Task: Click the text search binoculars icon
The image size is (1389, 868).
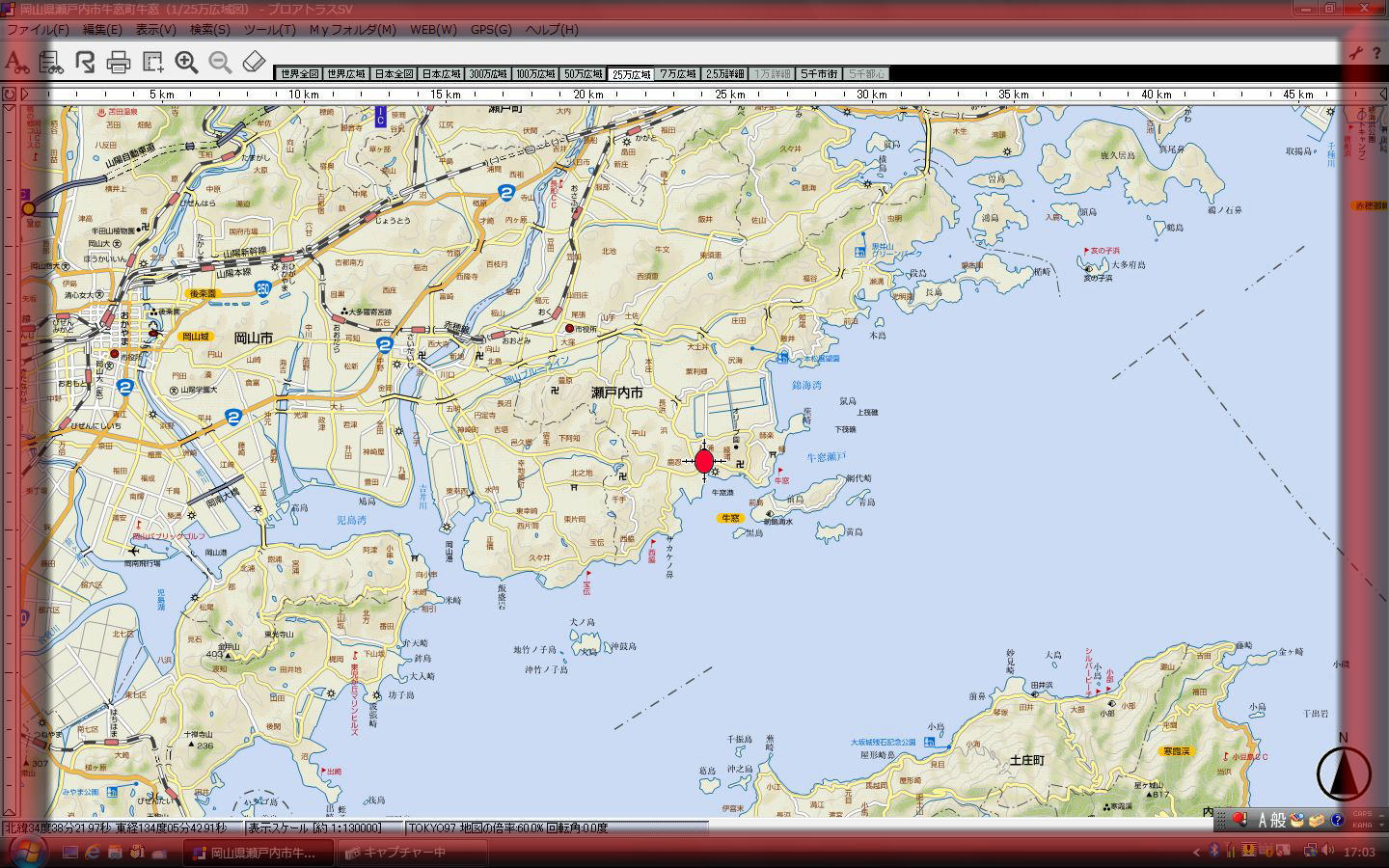Action: pyautogui.click(x=15, y=64)
